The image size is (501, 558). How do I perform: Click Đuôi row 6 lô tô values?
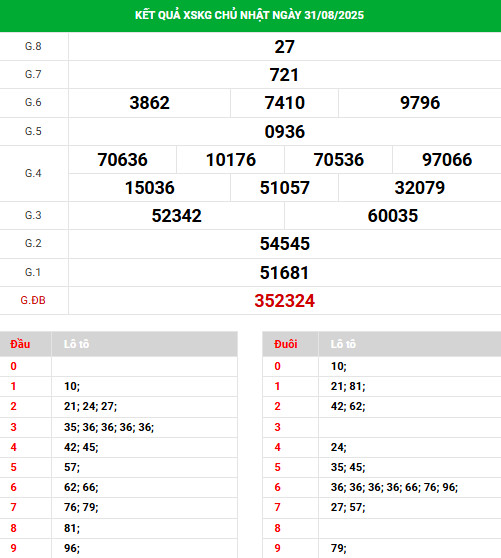pyautogui.click(x=394, y=487)
